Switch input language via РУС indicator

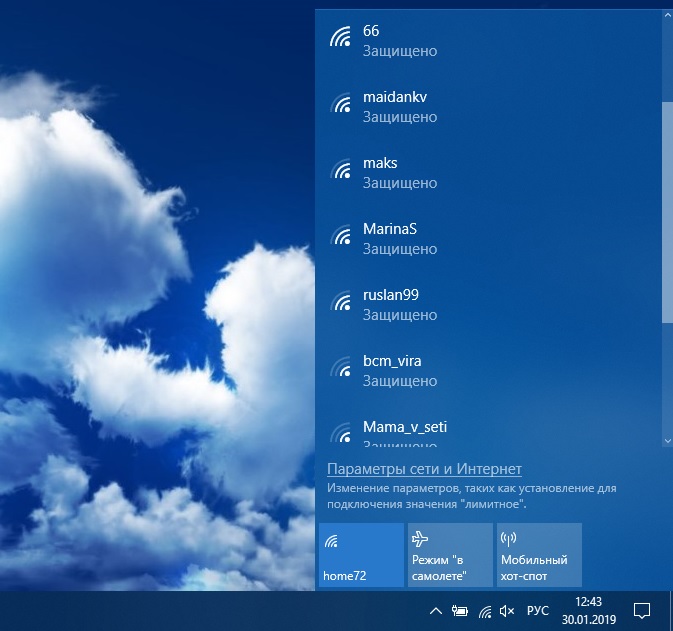click(x=538, y=610)
